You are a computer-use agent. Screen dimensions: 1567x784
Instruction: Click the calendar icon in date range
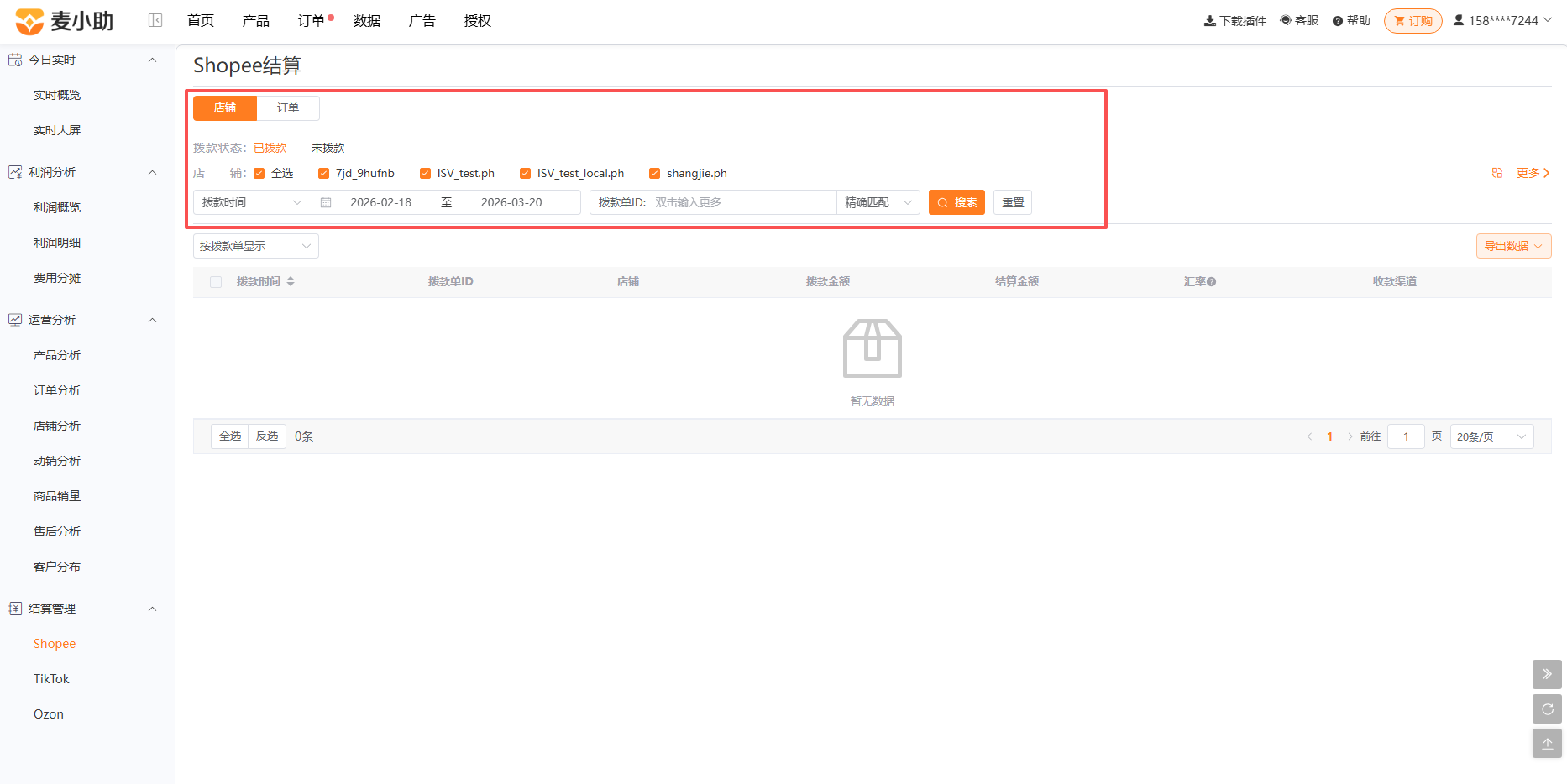click(326, 202)
